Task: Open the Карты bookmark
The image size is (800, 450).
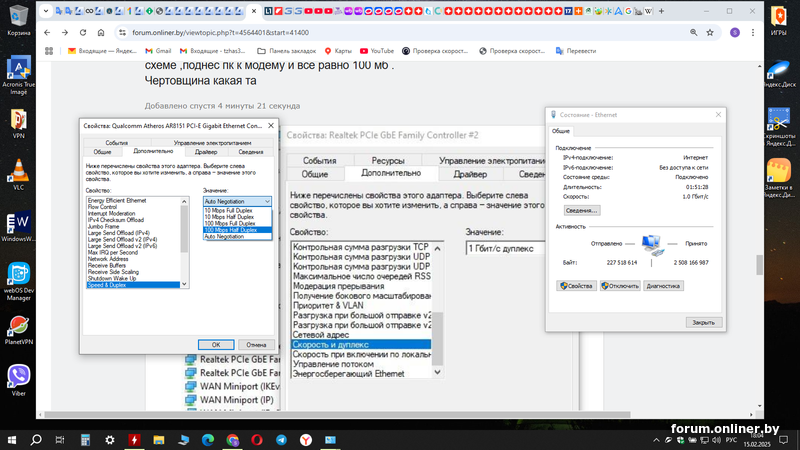Action: tap(338, 51)
